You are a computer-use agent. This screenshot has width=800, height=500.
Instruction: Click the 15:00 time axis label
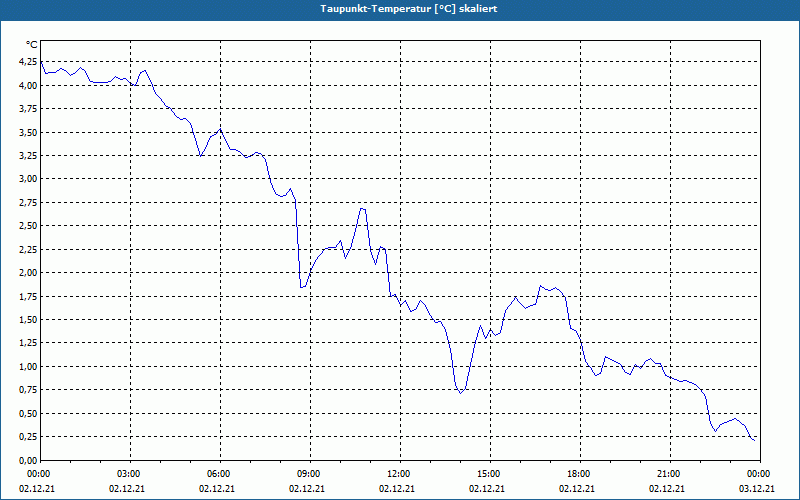pos(490,474)
